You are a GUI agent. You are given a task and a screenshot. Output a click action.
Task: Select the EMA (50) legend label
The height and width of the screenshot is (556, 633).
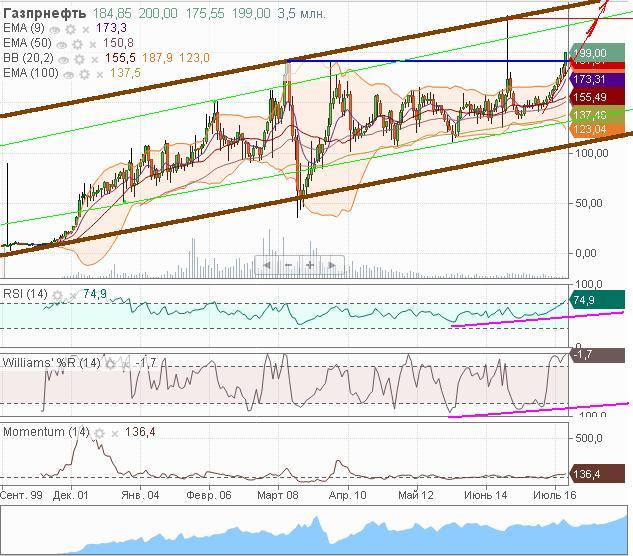pos(27,43)
